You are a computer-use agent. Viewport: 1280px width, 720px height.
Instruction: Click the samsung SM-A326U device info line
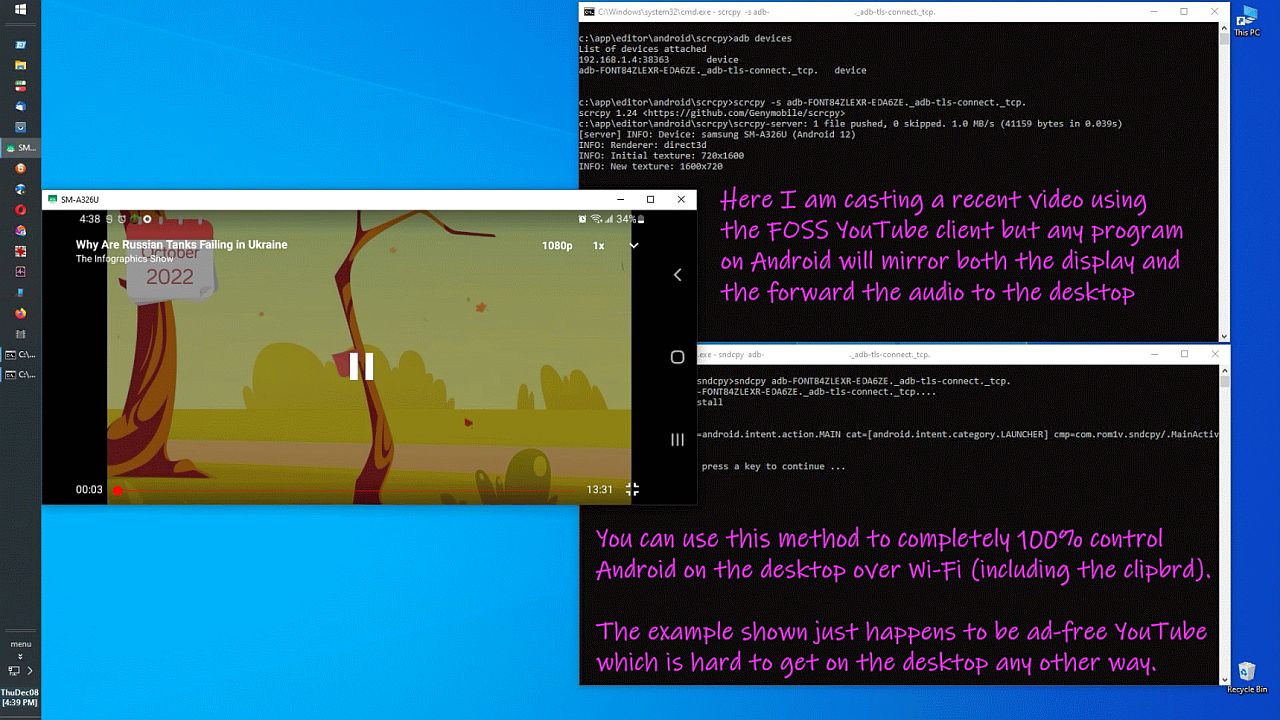[x=717, y=134]
